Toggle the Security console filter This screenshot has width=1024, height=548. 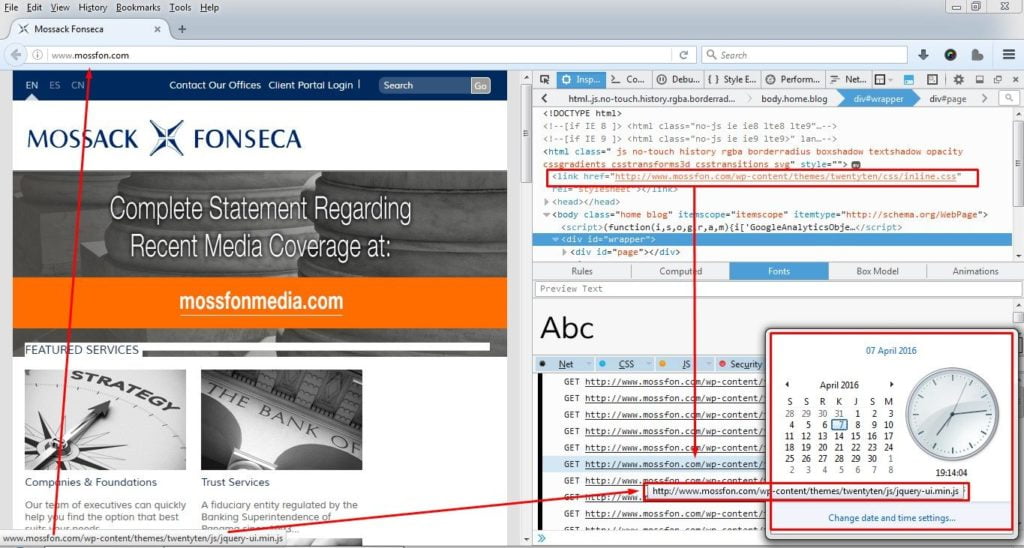pos(741,364)
